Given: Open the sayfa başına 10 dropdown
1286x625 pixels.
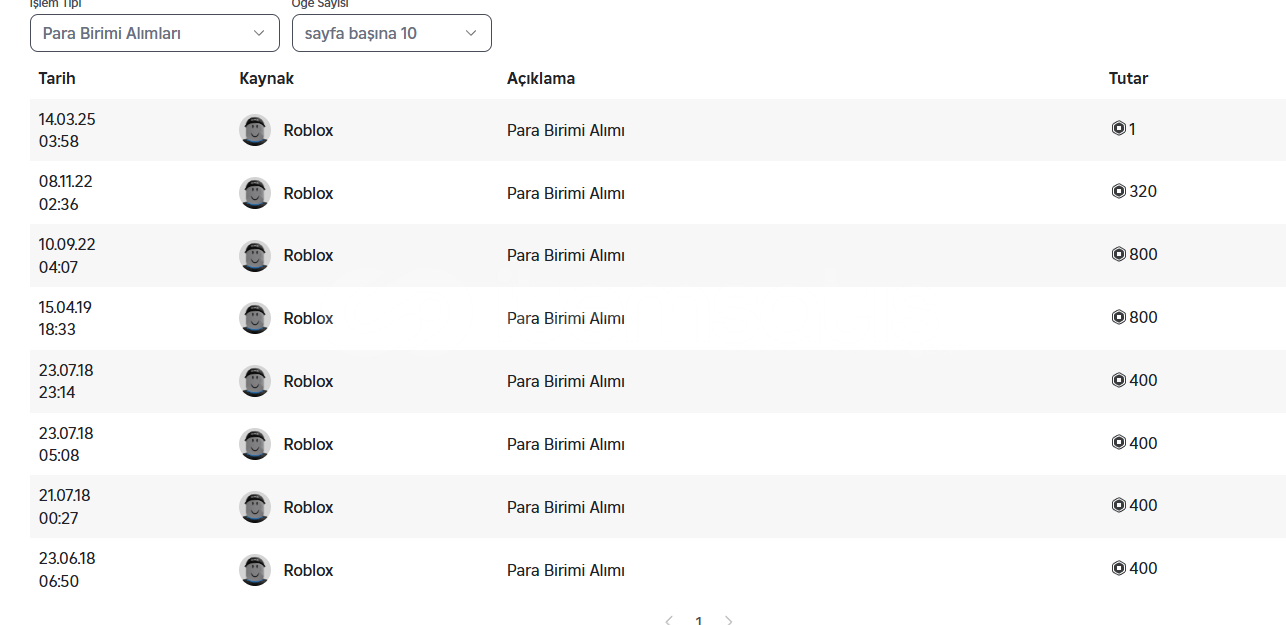Looking at the screenshot, I should [x=391, y=33].
